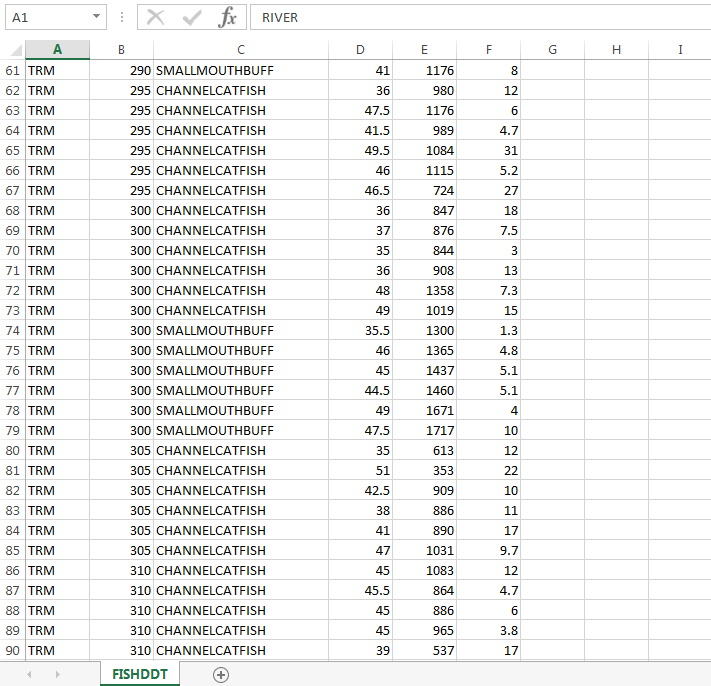Switch to the FISHDDT sheet tab
The width and height of the screenshot is (711, 686).
[x=139, y=674]
